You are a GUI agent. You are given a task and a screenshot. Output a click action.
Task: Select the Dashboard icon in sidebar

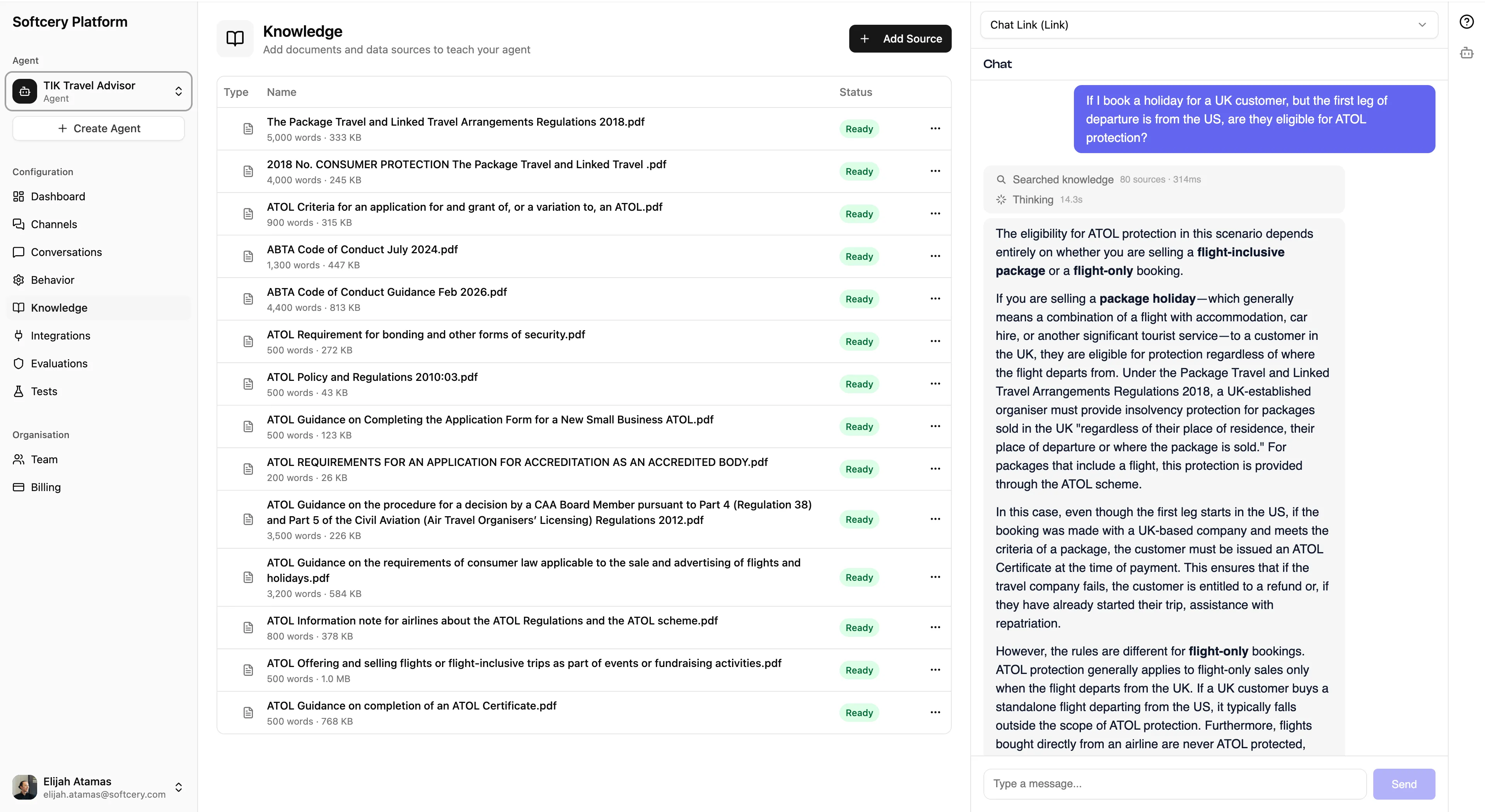tap(19, 196)
